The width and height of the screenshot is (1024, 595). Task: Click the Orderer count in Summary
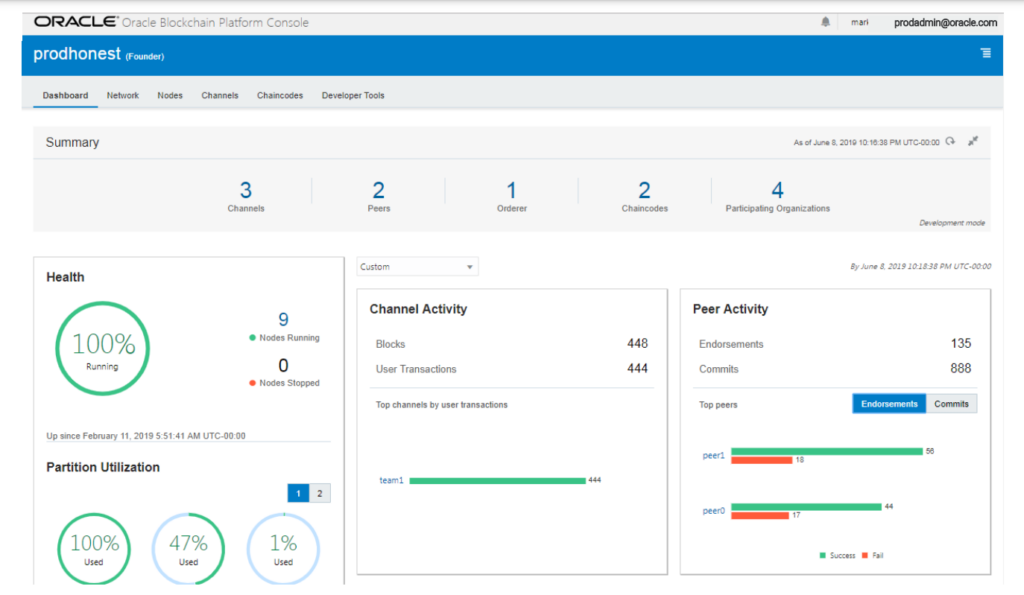(x=511, y=190)
